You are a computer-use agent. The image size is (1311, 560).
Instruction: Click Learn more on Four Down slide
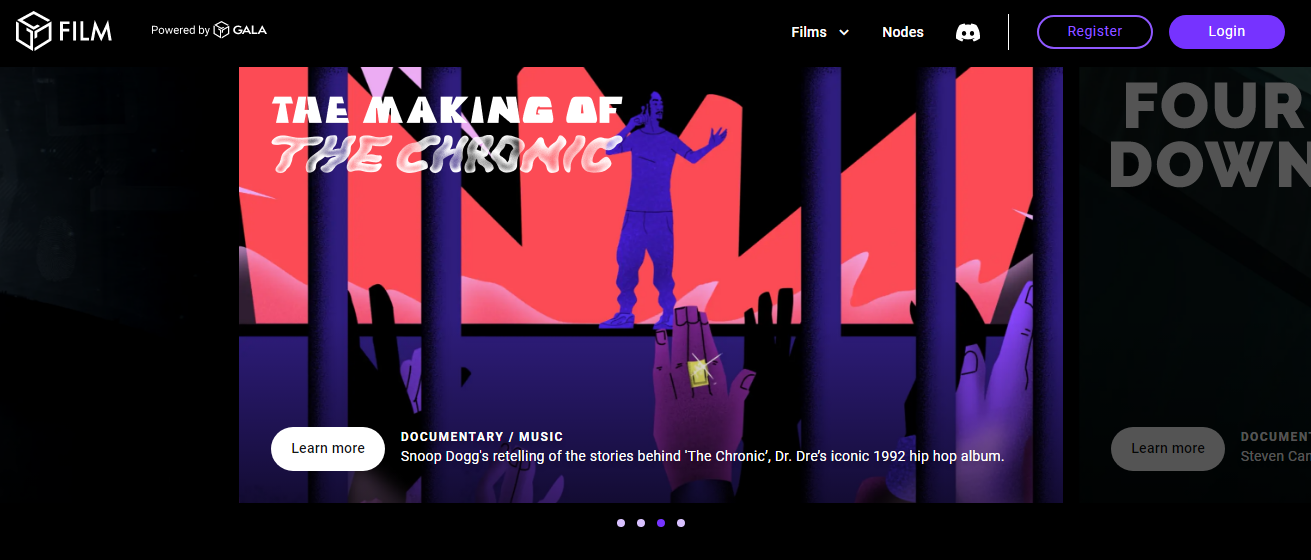coord(1168,448)
